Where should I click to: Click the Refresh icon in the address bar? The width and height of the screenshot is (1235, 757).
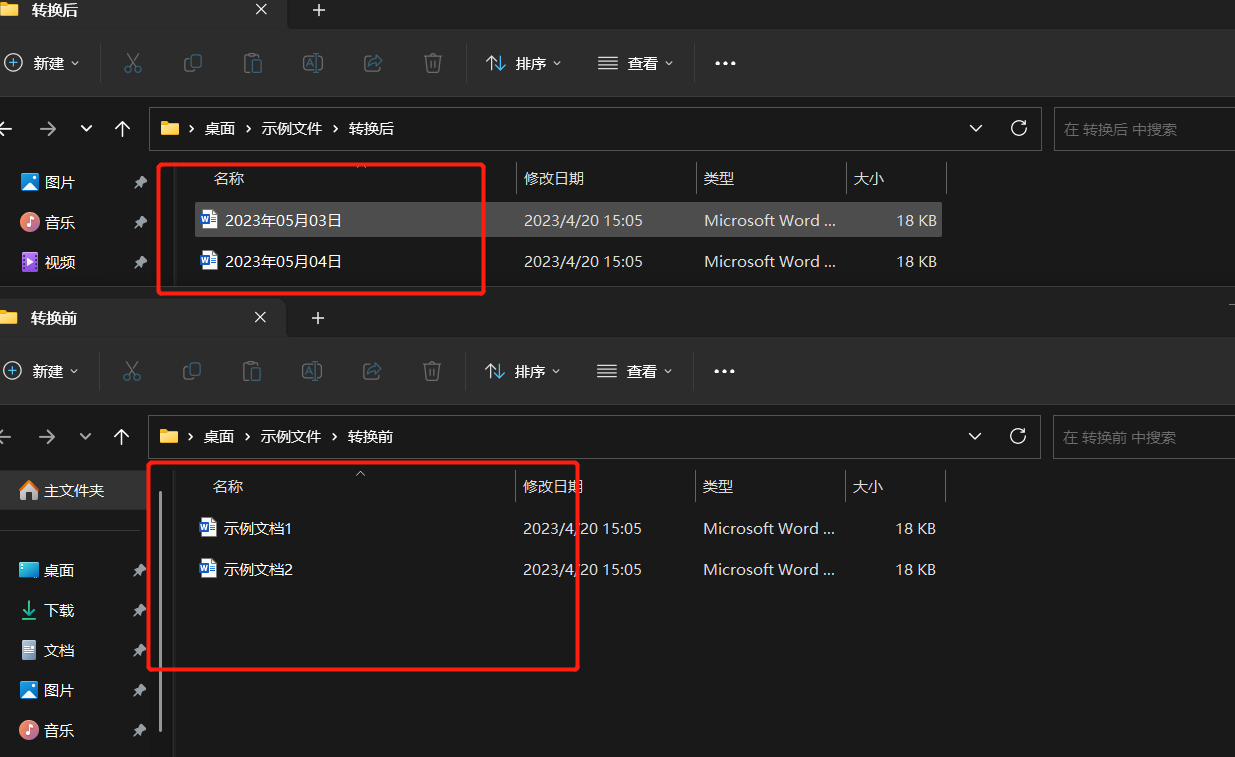click(x=1018, y=128)
